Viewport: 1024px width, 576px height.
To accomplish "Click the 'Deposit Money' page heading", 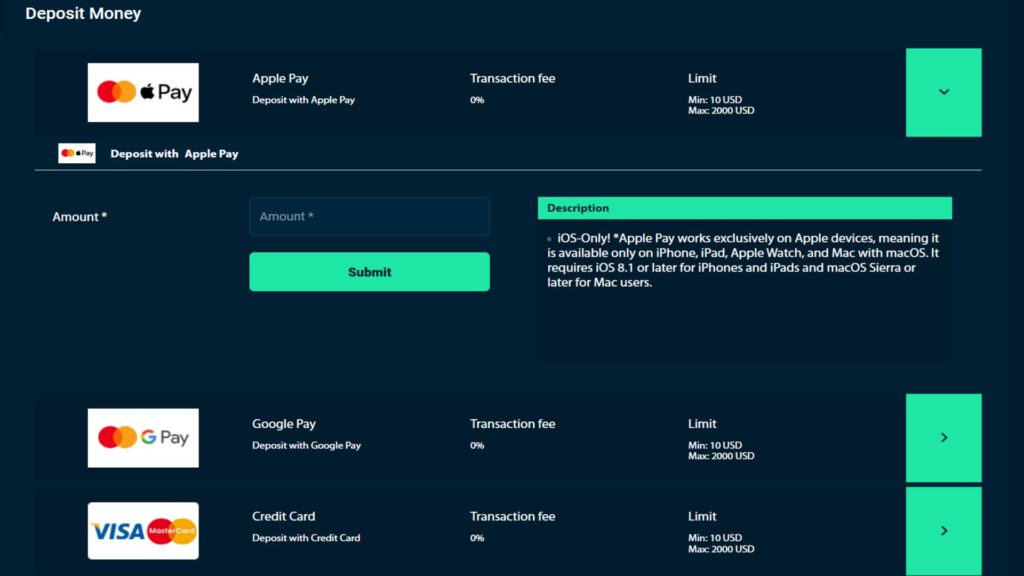I will coord(83,13).
